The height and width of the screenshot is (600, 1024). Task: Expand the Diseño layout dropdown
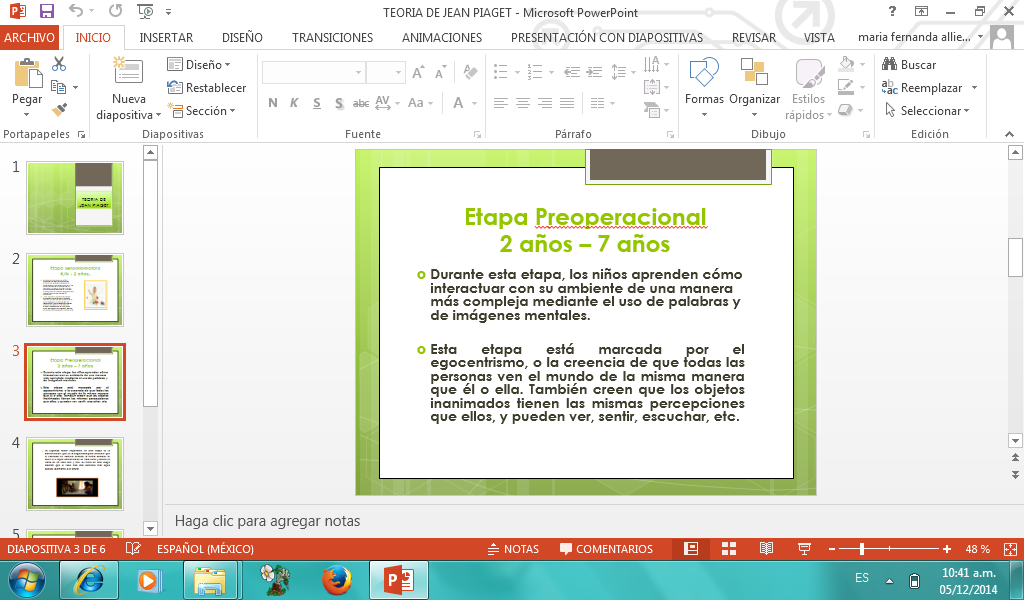(199, 65)
